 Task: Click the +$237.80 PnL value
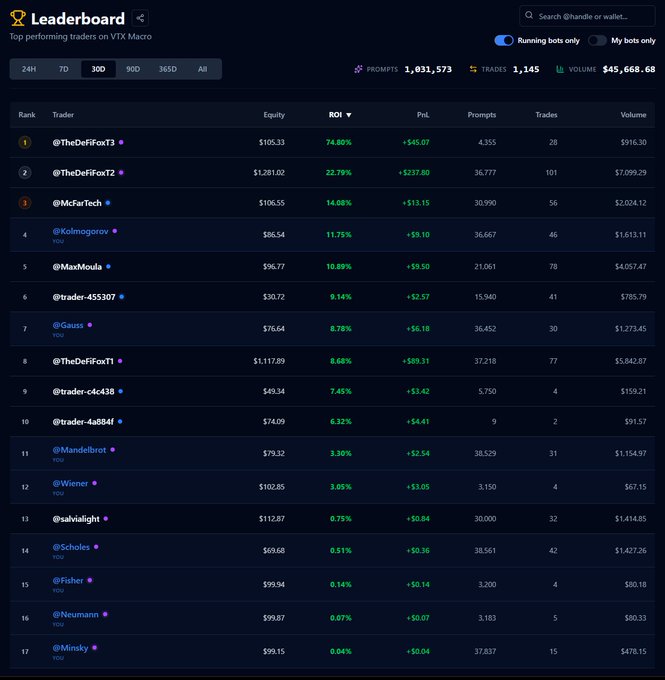(414, 173)
